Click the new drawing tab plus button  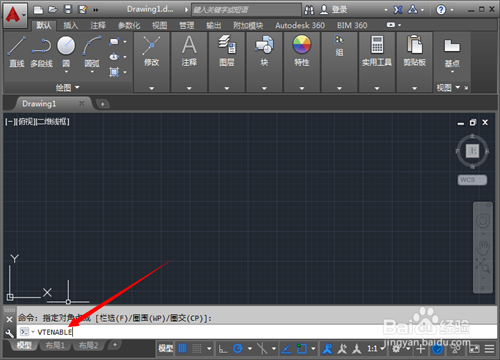pos(103,104)
